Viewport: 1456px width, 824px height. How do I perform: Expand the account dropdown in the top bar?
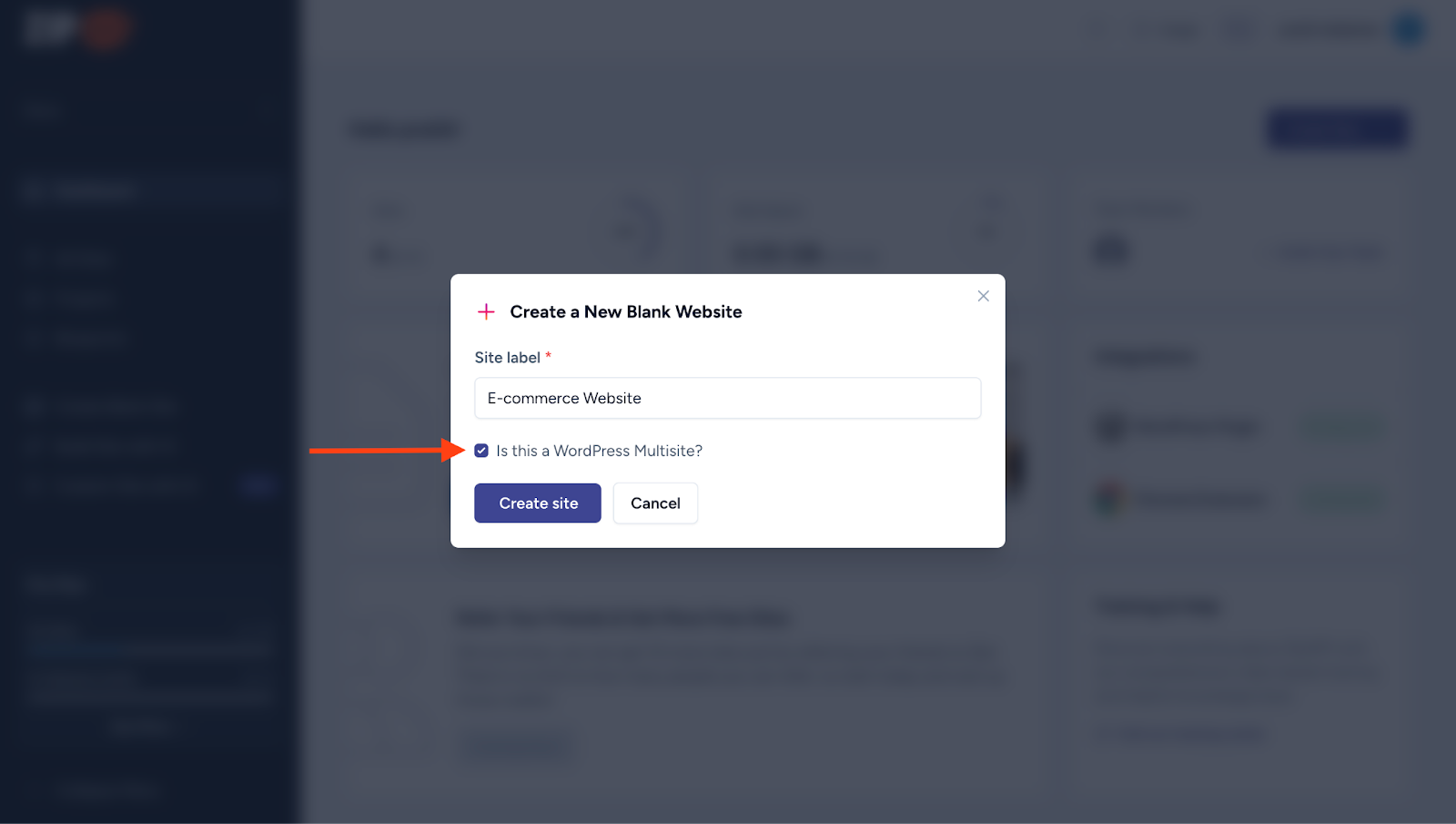click(x=1347, y=28)
